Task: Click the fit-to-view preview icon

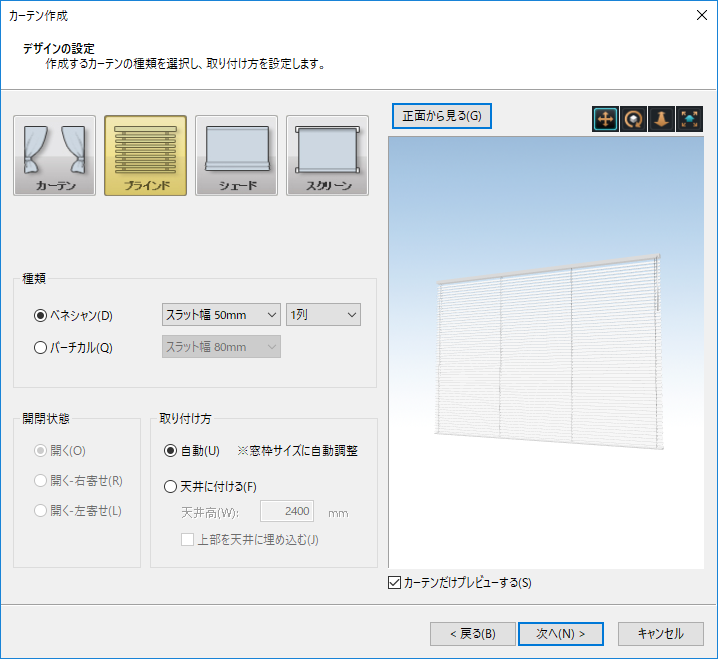Action: 690,119
